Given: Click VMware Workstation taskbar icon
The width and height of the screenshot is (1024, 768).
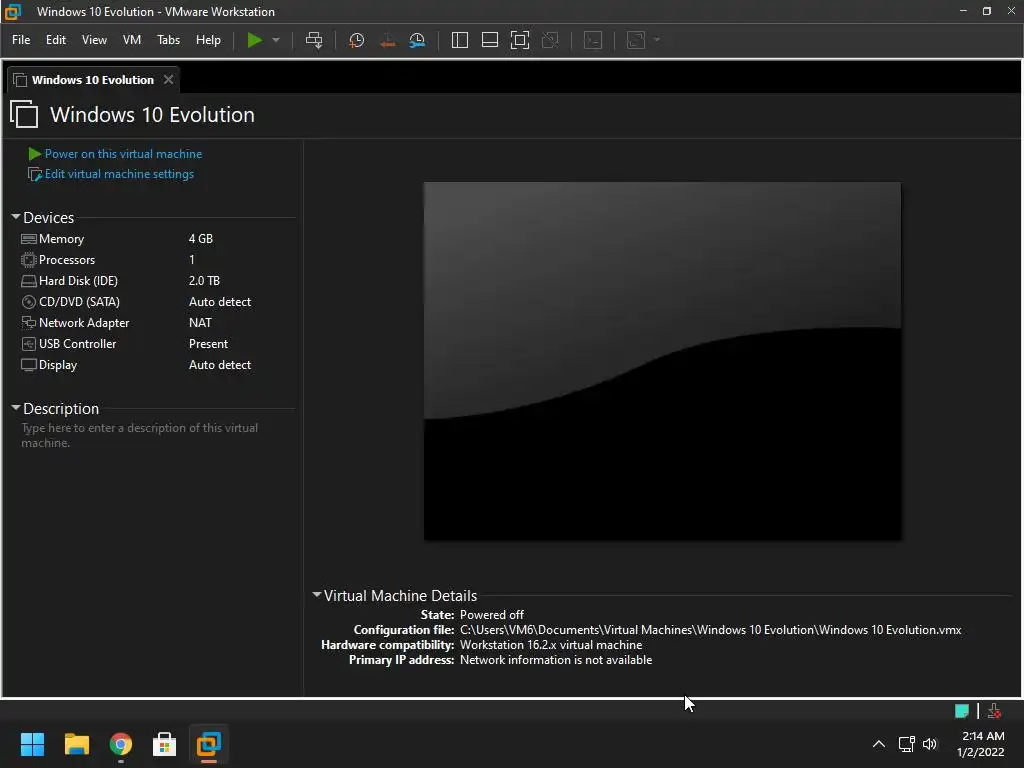Looking at the screenshot, I should pos(209,744).
